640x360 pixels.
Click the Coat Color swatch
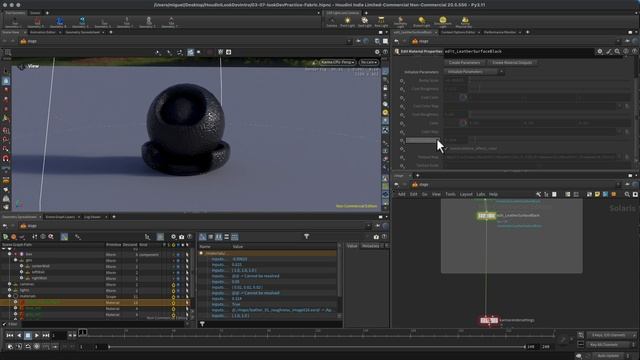point(463,98)
